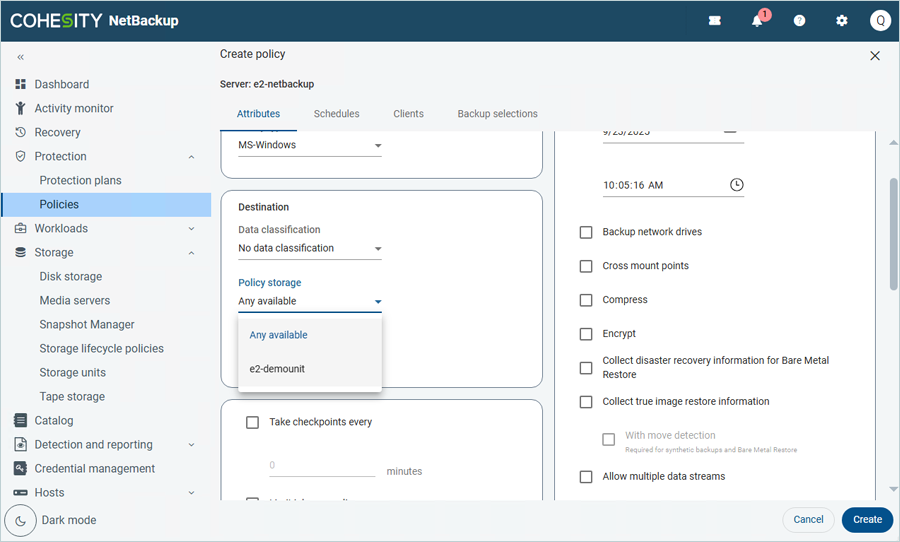
Task: Collapse the Protection section in sidebar
Action: pos(191,157)
